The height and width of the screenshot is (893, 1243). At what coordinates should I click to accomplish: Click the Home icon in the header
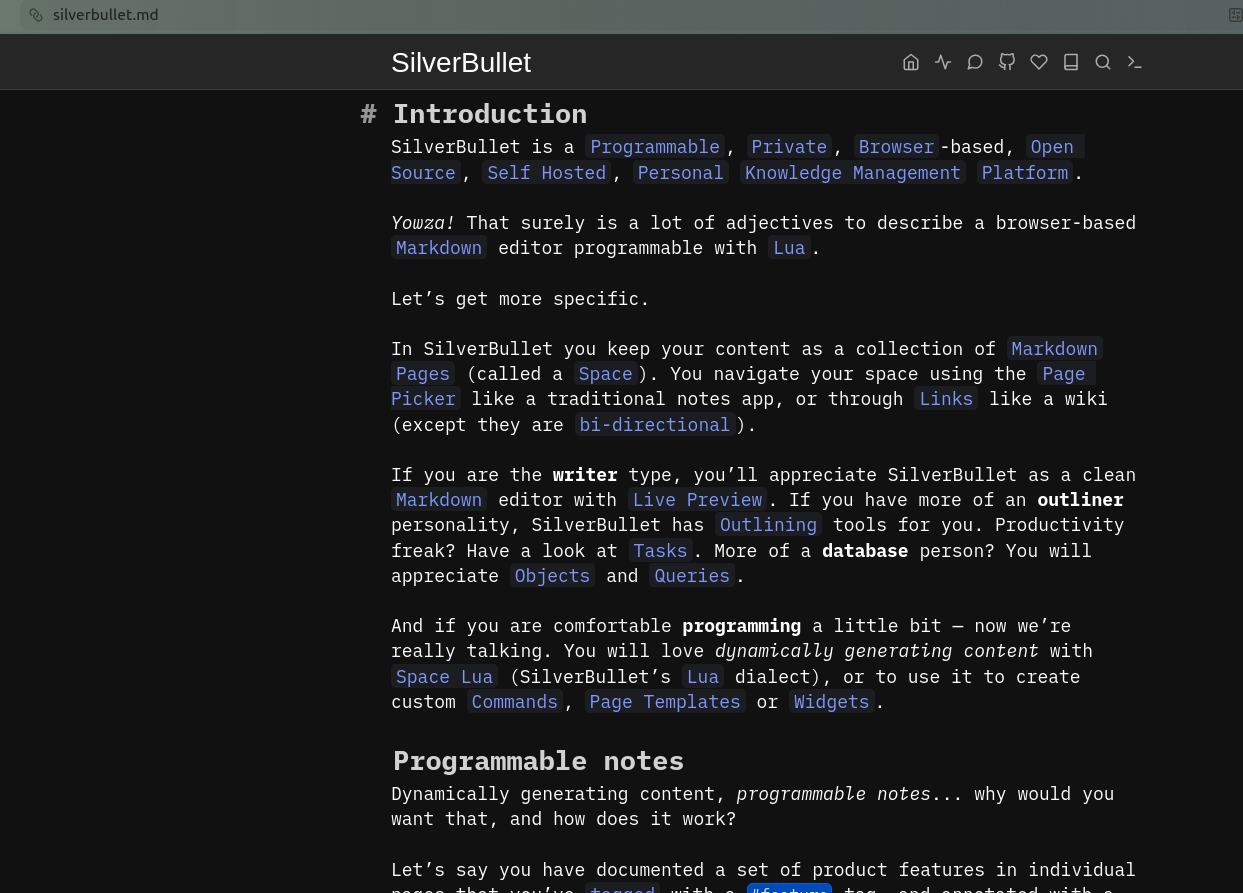click(x=910, y=62)
